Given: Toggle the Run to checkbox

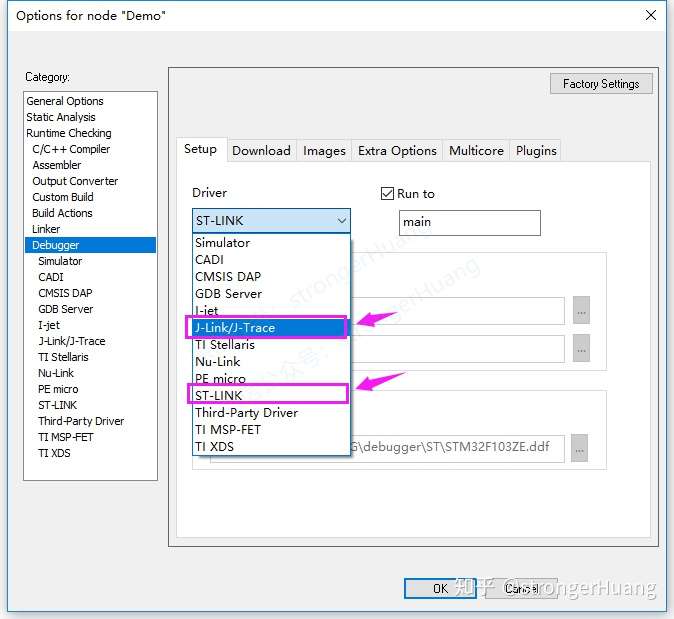Looking at the screenshot, I should coord(387,193).
